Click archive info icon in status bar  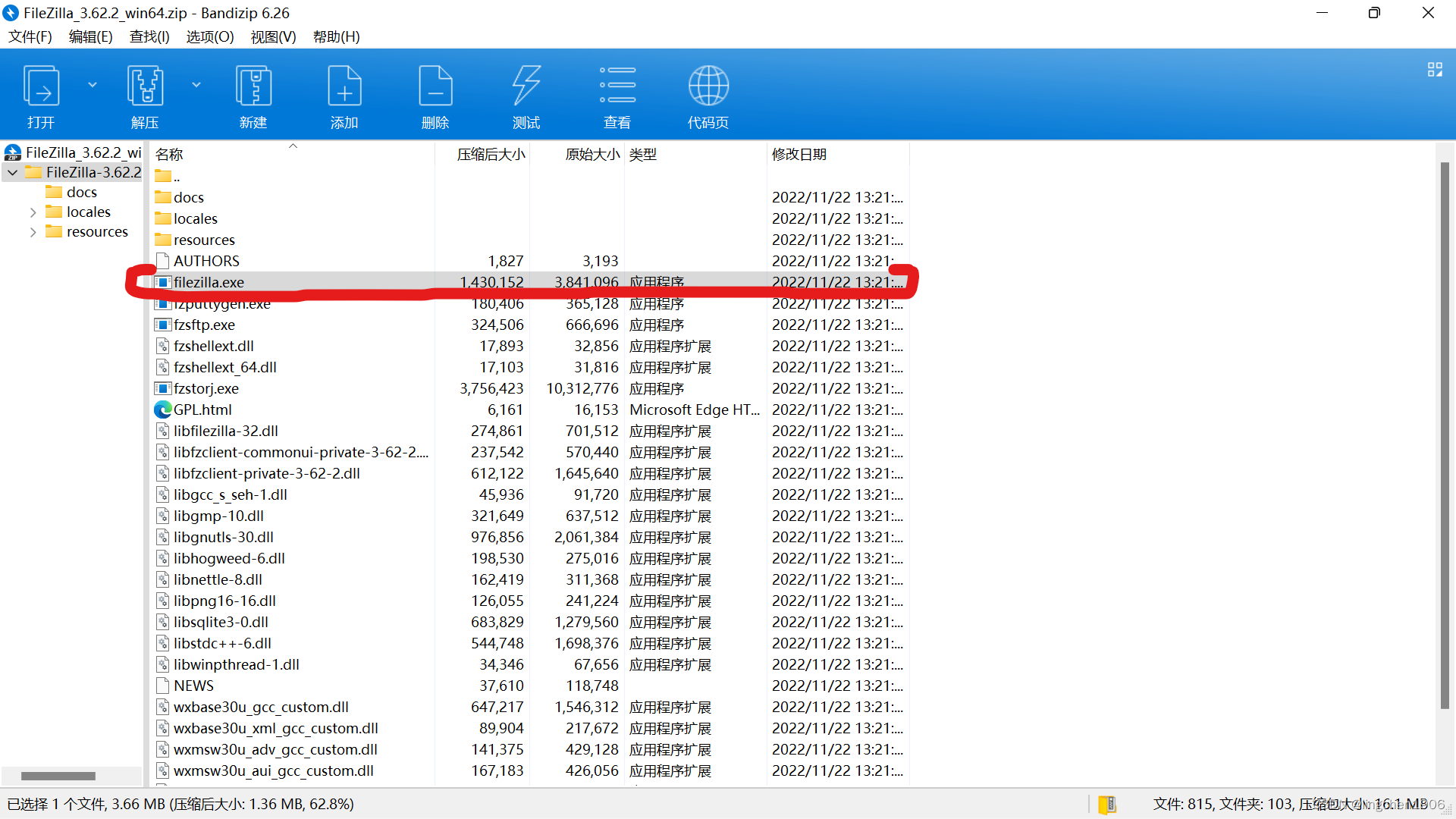(1107, 804)
